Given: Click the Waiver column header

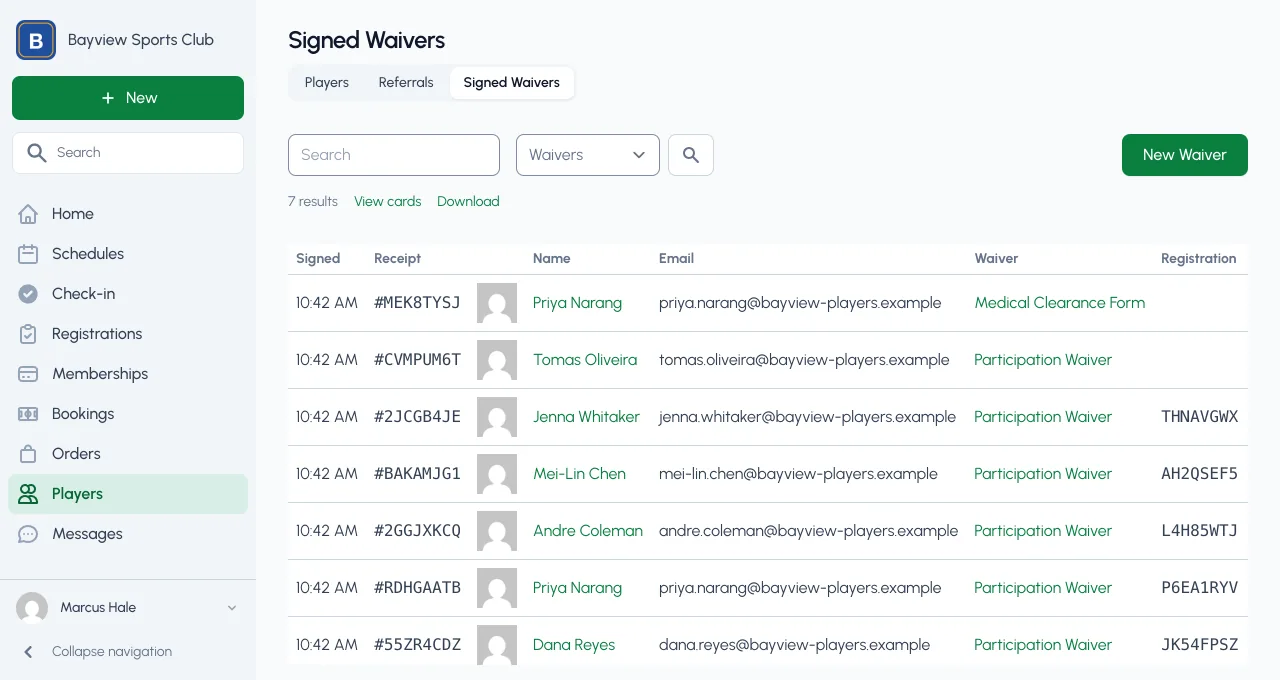Looking at the screenshot, I should 996,258.
